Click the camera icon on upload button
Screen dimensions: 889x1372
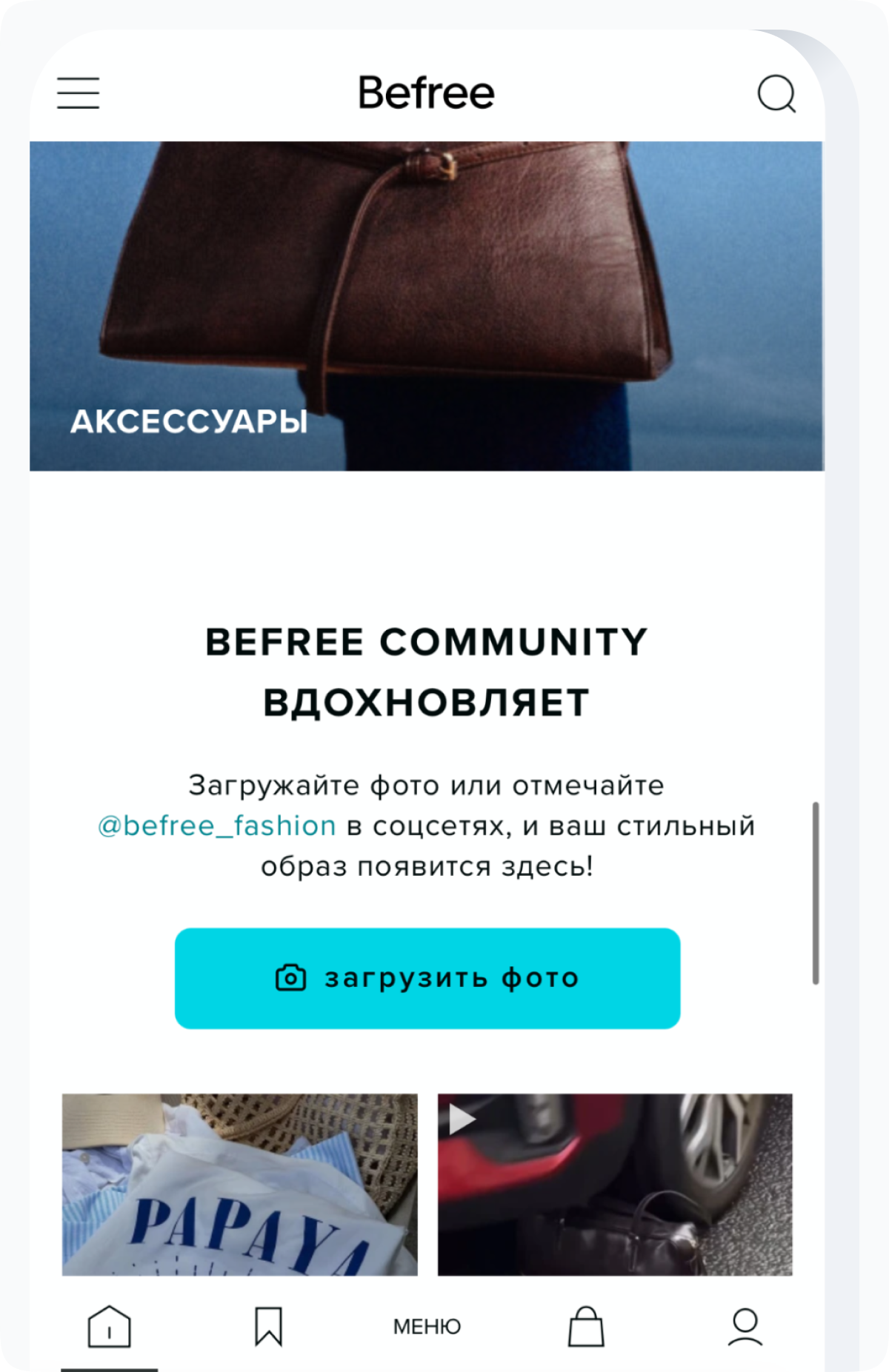click(x=290, y=977)
